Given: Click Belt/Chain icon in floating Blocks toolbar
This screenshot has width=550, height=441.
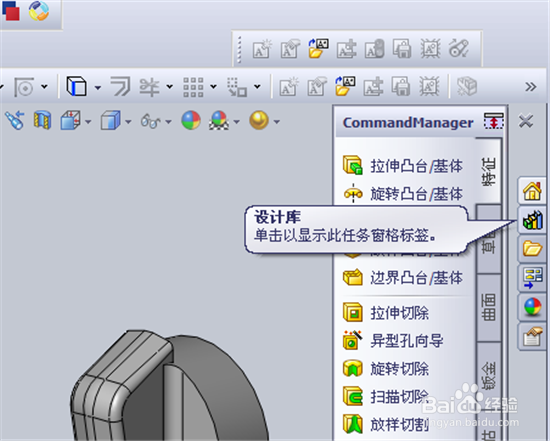Looking at the screenshot, I should coord(458,48).
